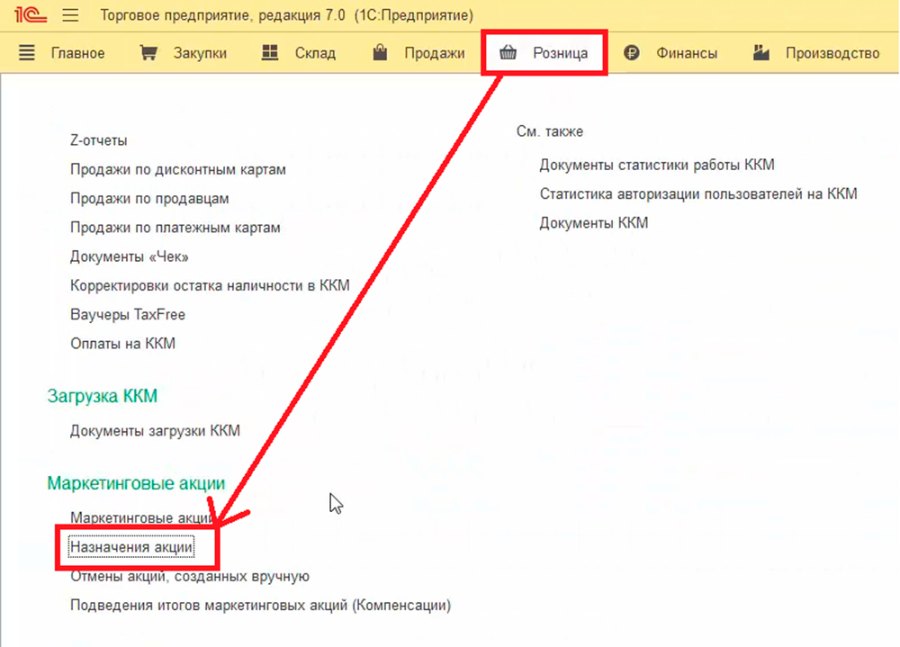Open the main hamburger menu in title bar
Image resolution: width=900 pixels, height=647 pixels.
coord(71,14)
